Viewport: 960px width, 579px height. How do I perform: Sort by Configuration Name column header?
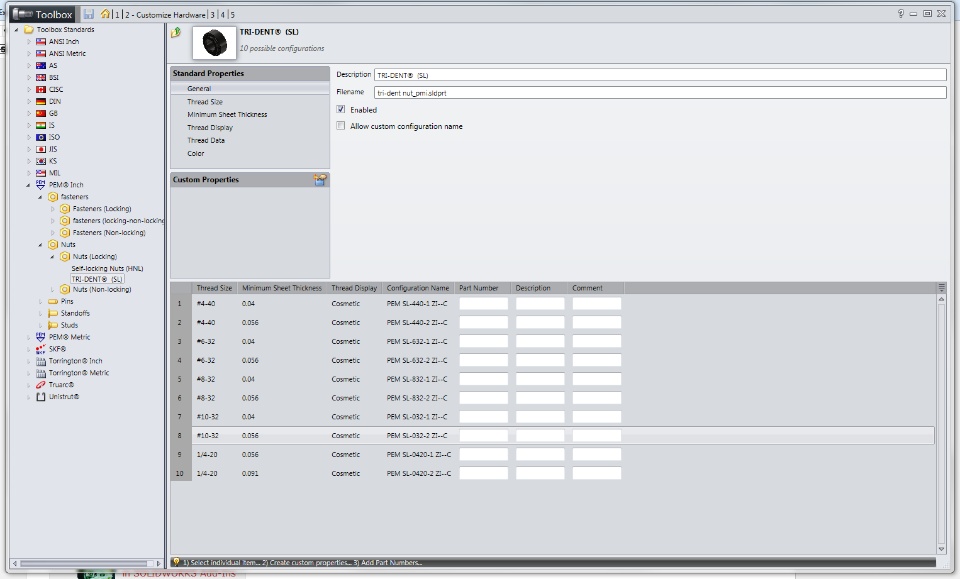click(x=418, y=288)
